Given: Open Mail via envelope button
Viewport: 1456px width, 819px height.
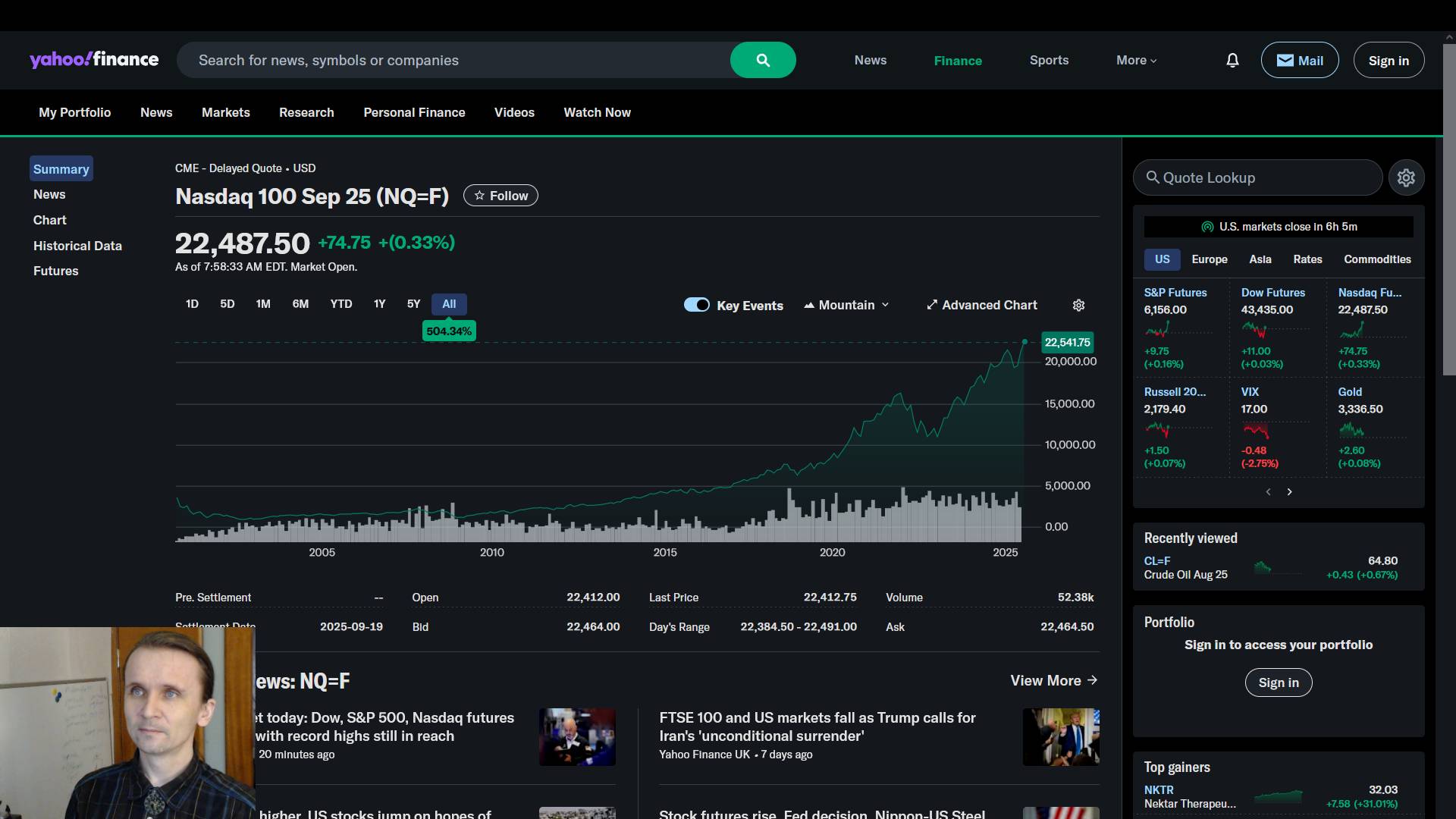Looking at the screenshot, I should point(1299,61).
